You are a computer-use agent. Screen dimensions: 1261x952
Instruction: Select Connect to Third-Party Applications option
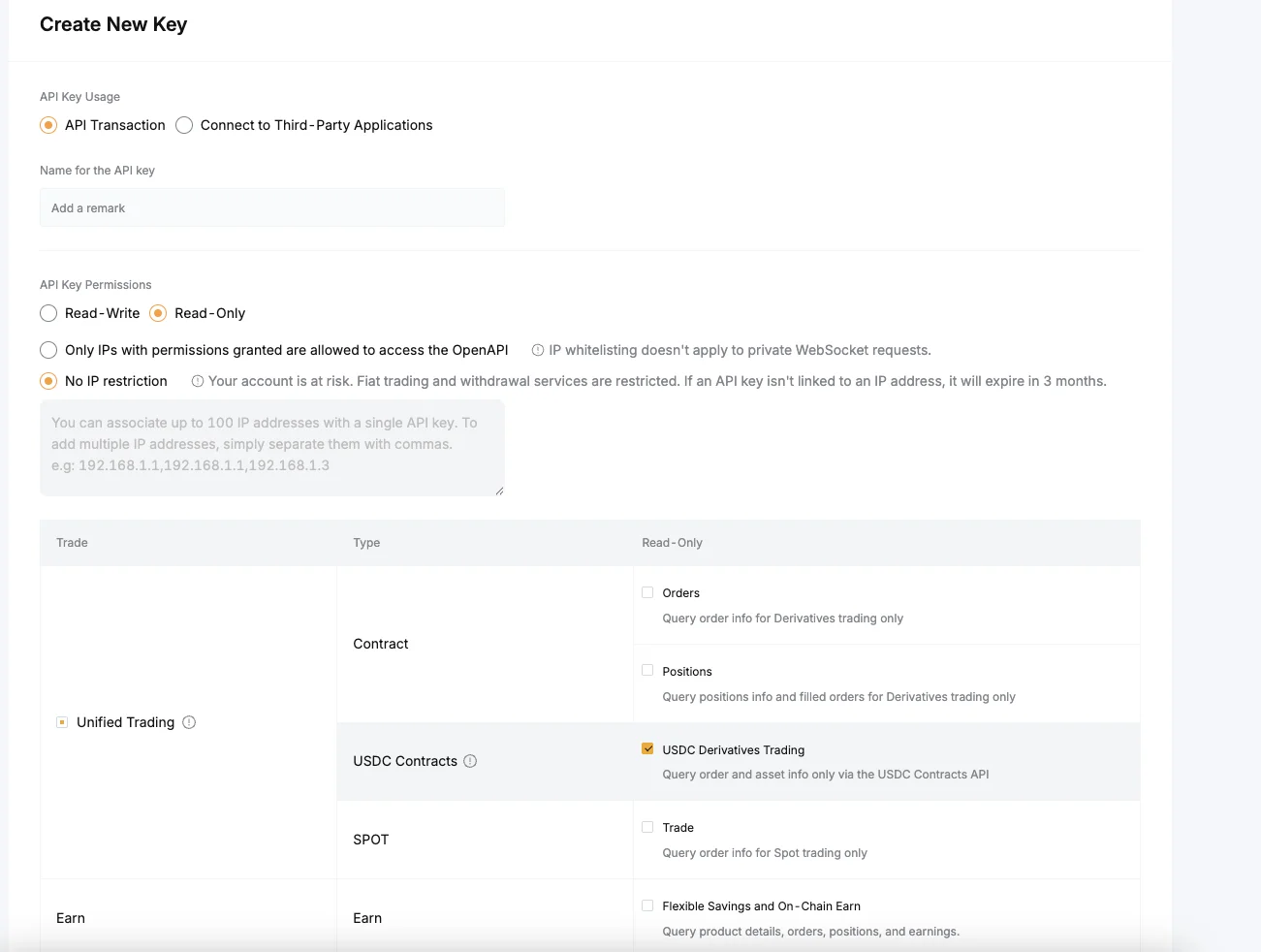pyautogui.click(x=184, y=125)
